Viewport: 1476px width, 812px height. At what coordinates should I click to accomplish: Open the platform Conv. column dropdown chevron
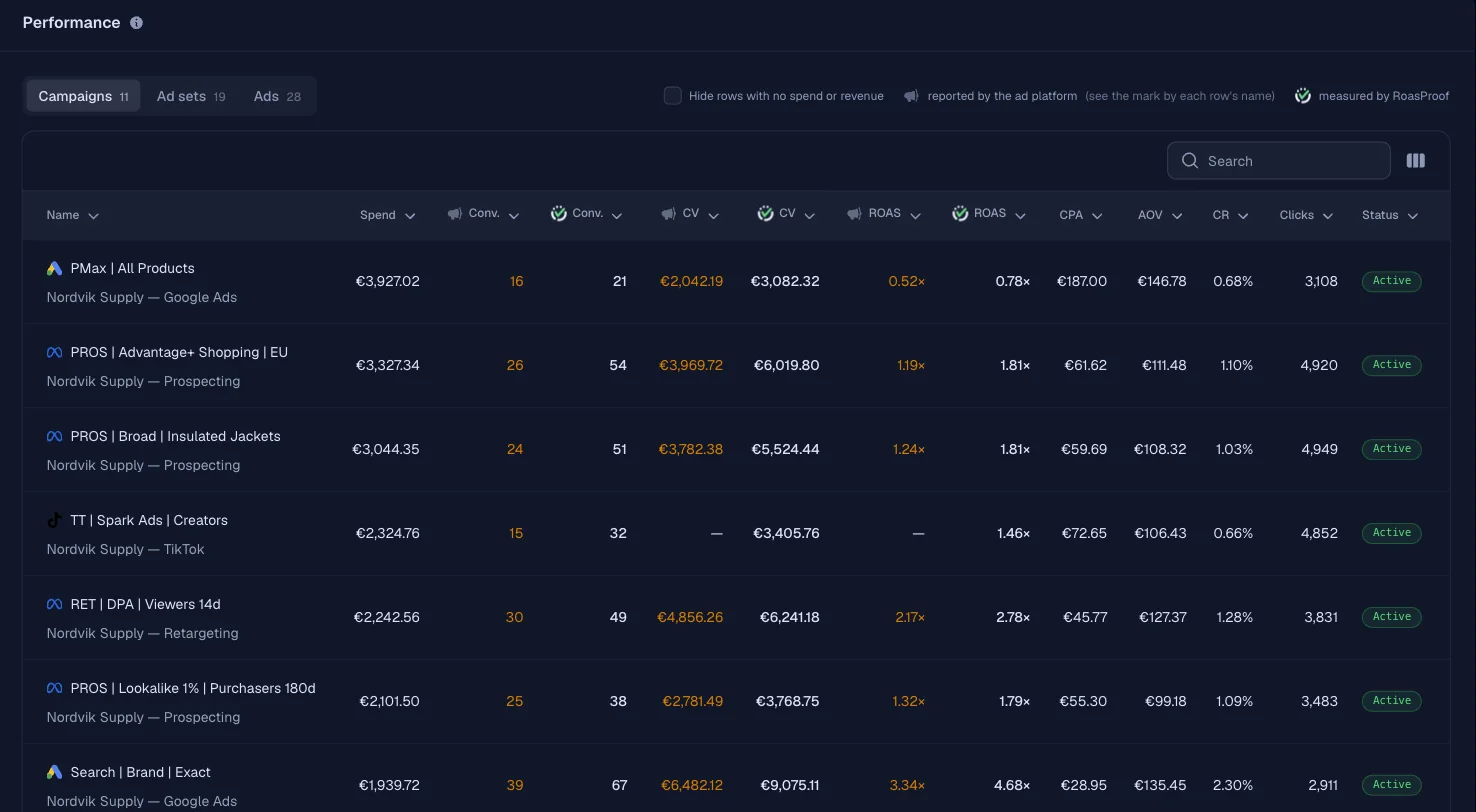(514, 216)
